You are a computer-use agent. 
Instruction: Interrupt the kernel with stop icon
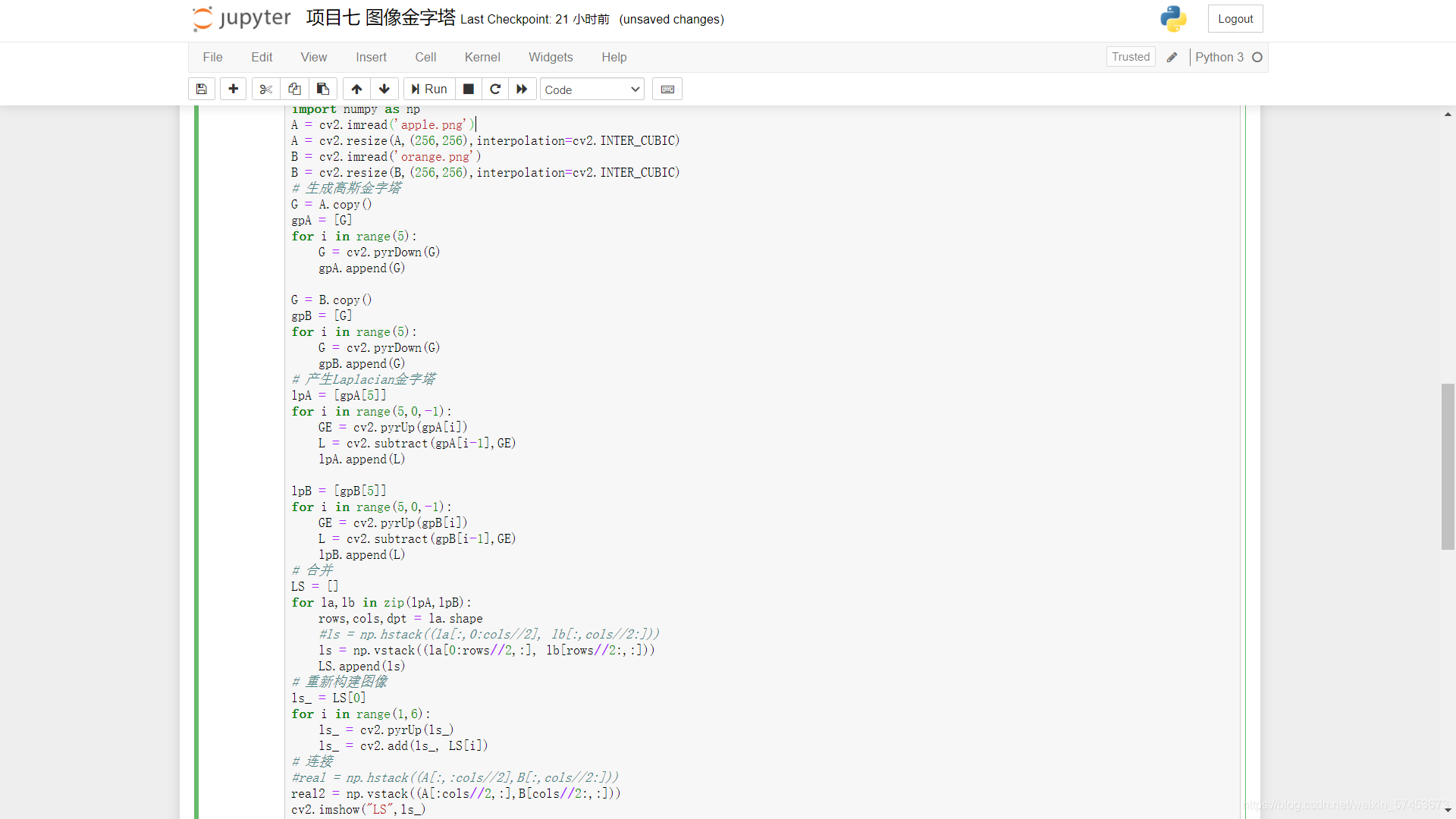(x=469, y=89)
